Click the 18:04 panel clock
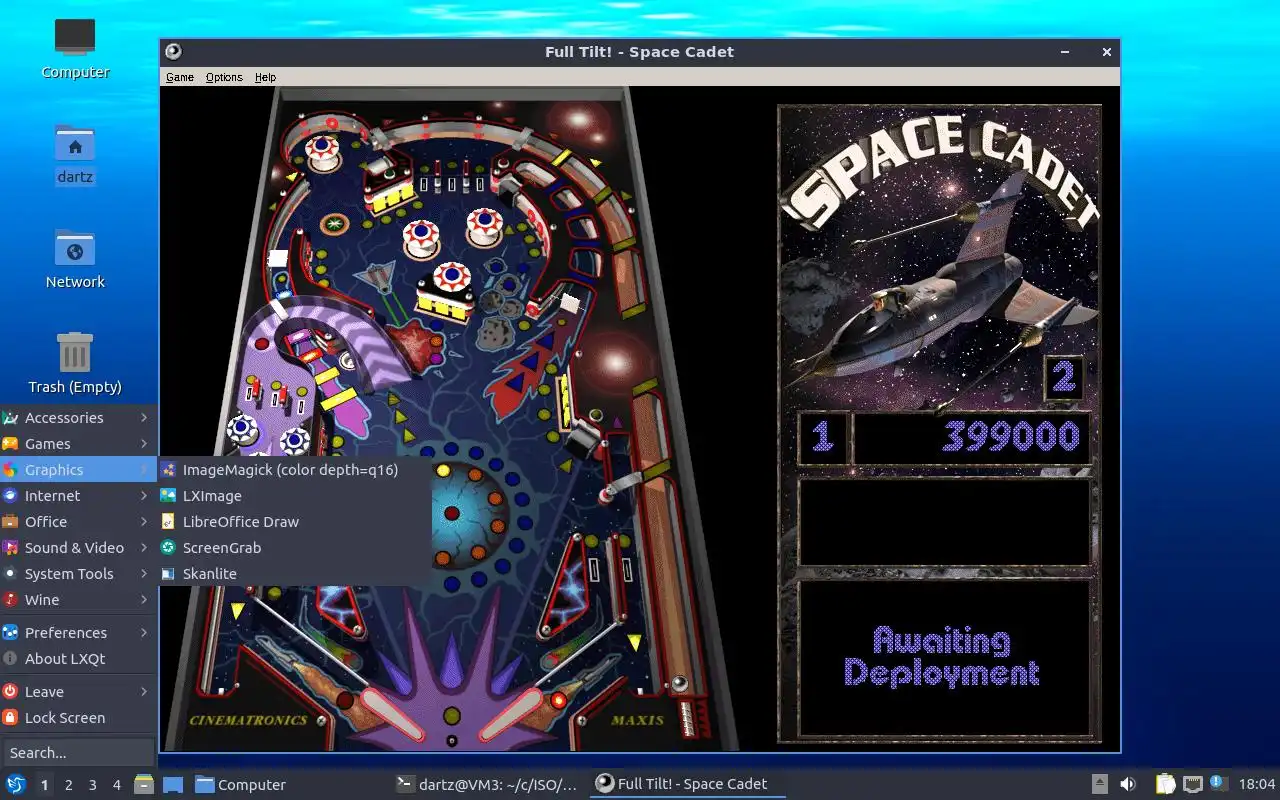This screenshot has height=800, width=1280. point(1257,785)
